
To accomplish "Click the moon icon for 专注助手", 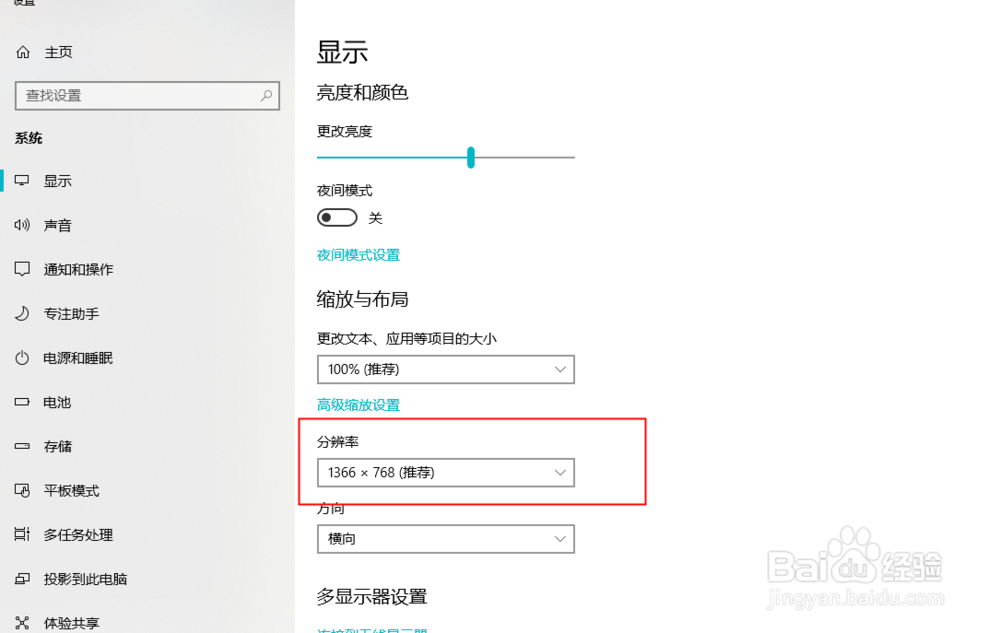I will pyautogui.click(x=22, y=314).
